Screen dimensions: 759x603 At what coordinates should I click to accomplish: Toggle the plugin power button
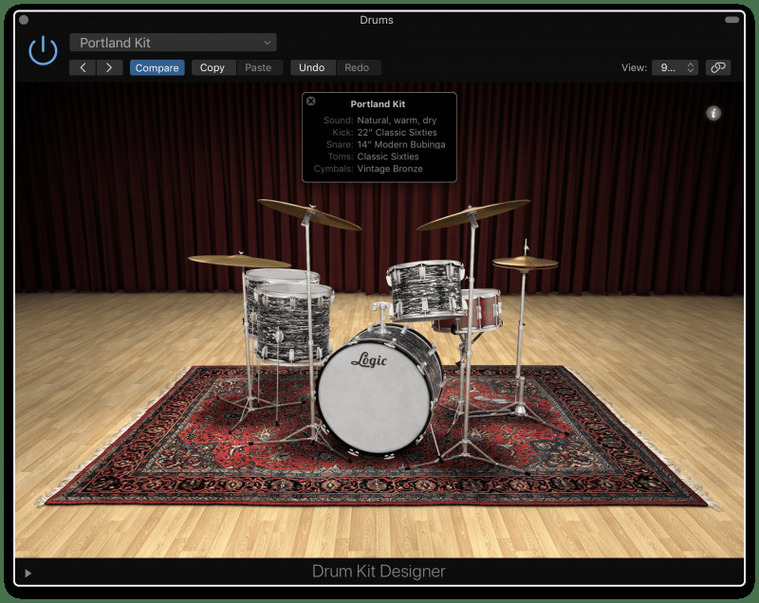click(43, 50)
